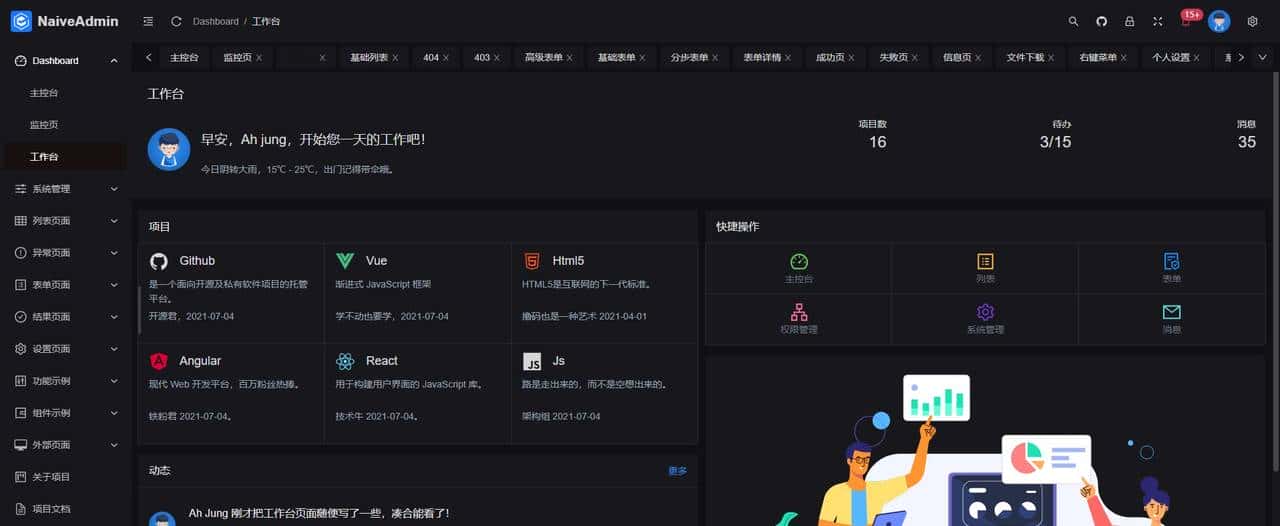
Task: Close the 文件下载 tab
Action: [x=1052, y=58]
